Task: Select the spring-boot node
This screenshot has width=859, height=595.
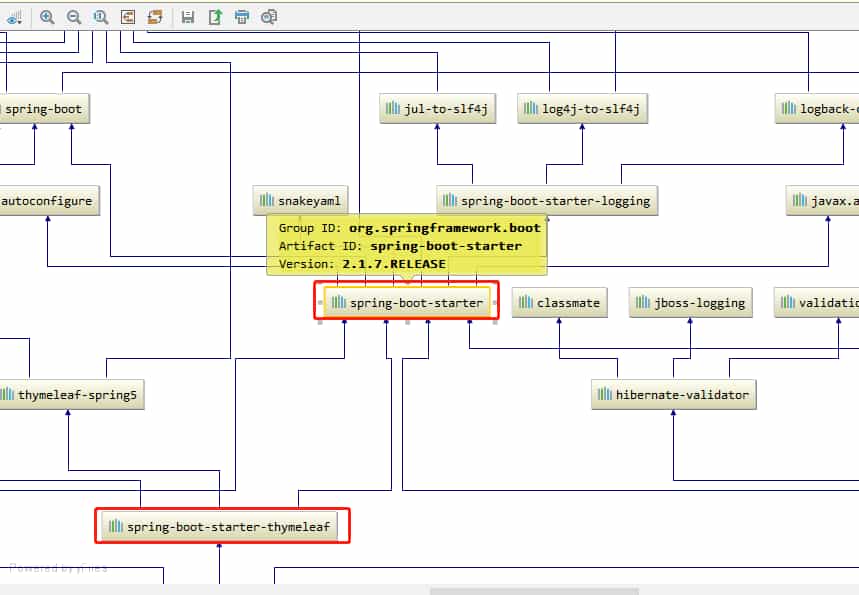Action: point(44,108)
